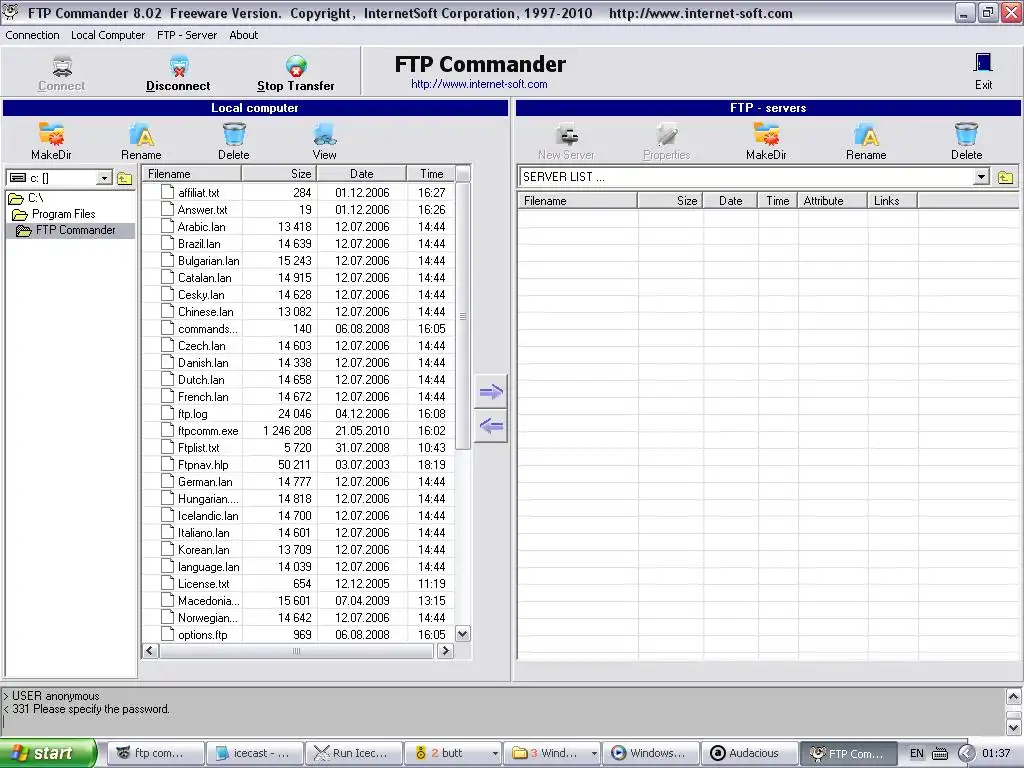Switch to Audacious in taskbar
The height and width of the screenshot is (768, 1024).
pyautogui.click(x=749, y=754)
